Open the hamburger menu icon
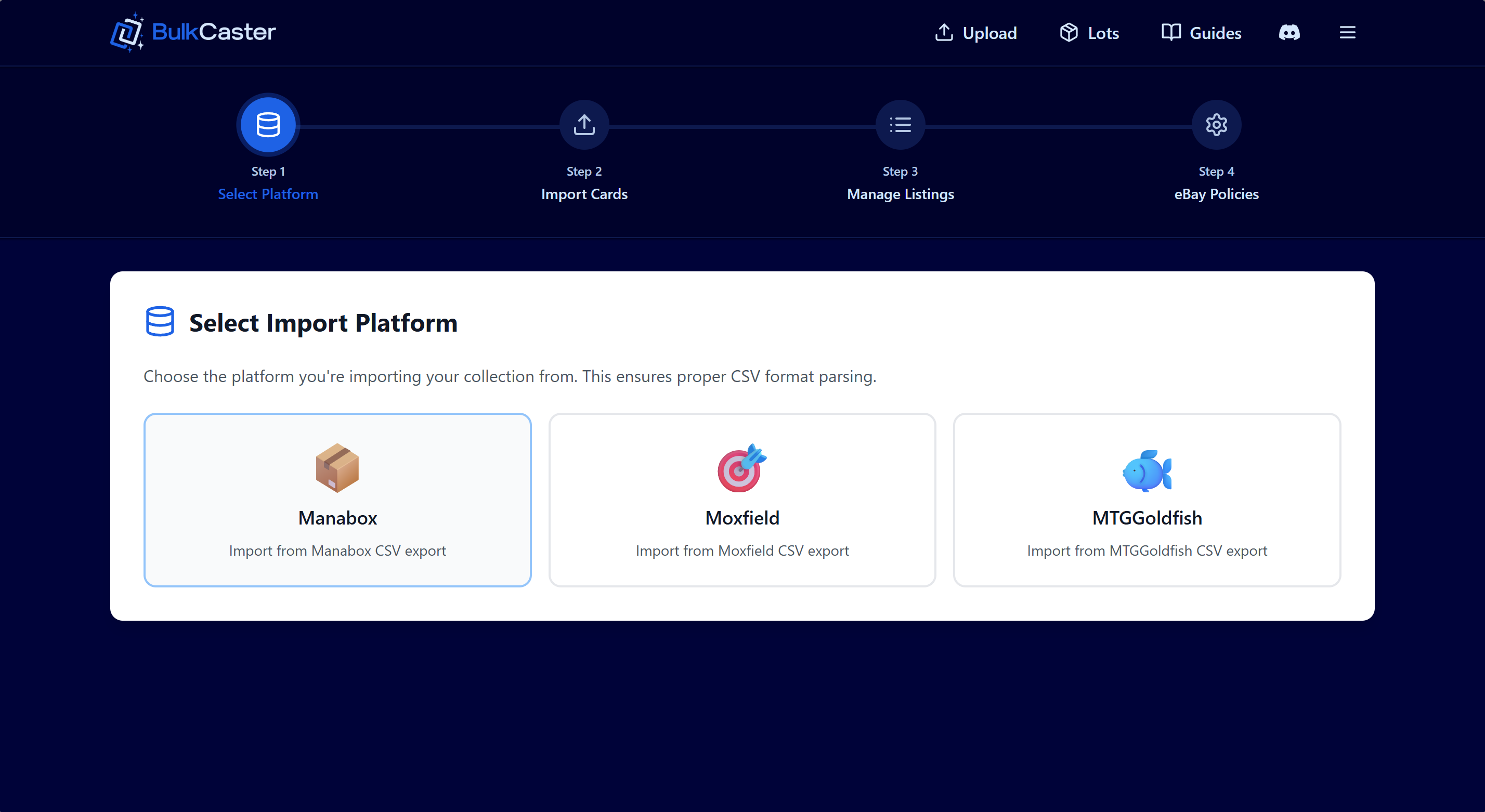Screen dimensions: 1485x812 (1347, 33)
